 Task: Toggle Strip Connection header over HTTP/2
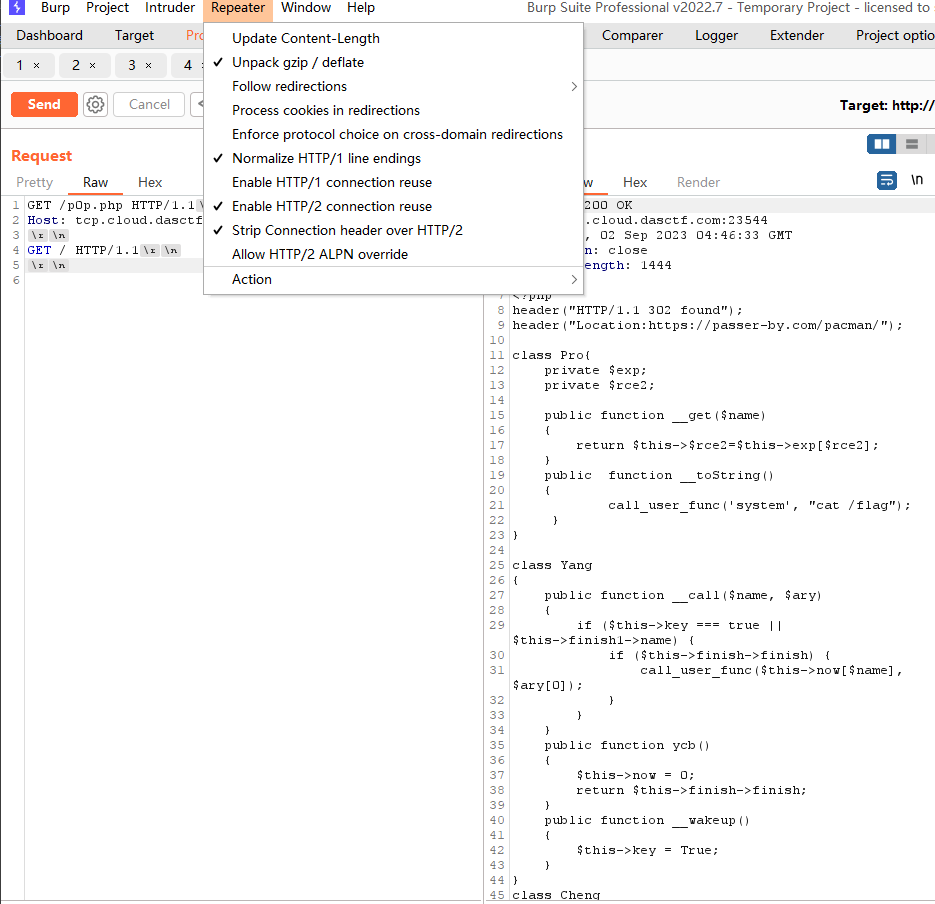[393, 230]
